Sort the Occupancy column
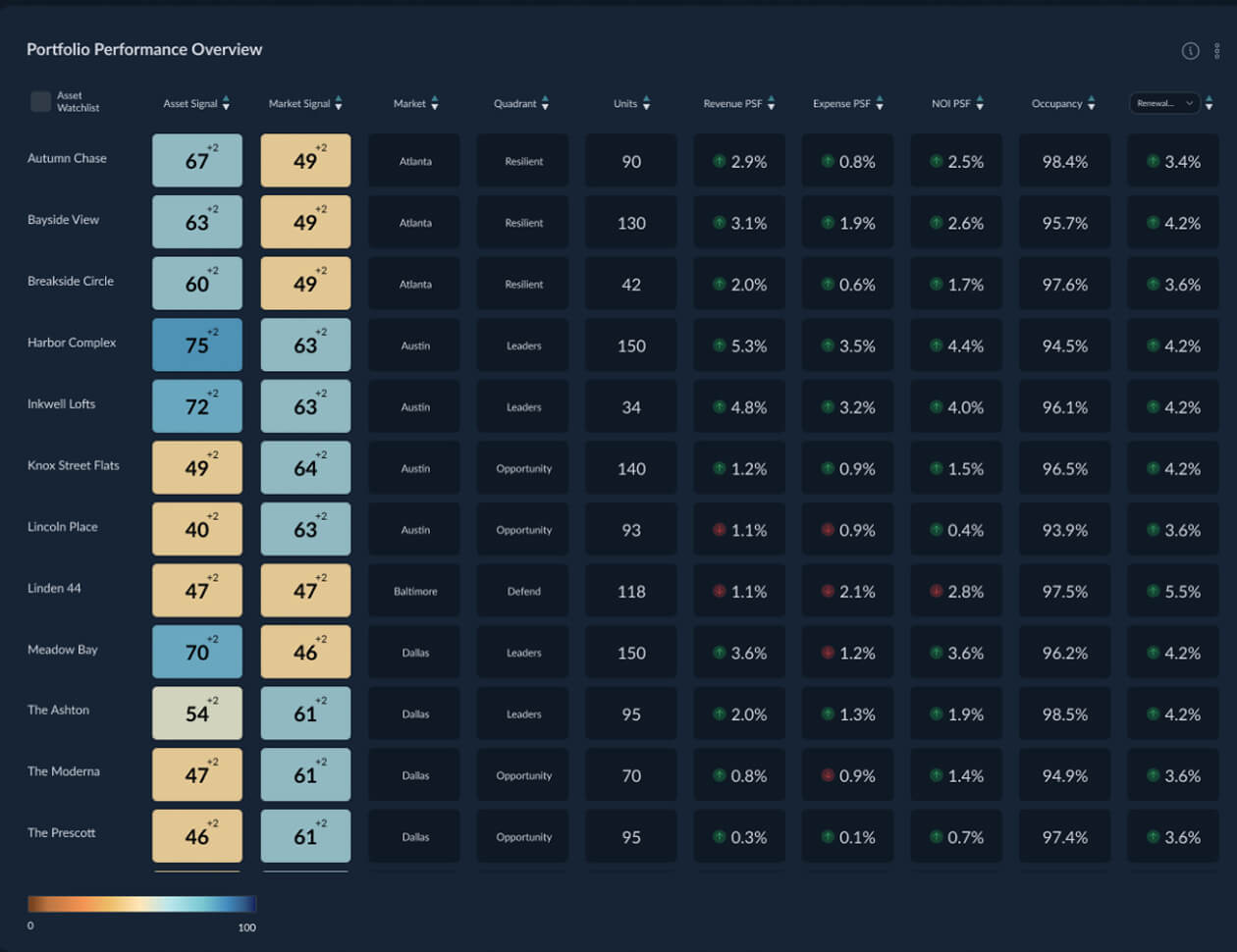 [1091, 103]
